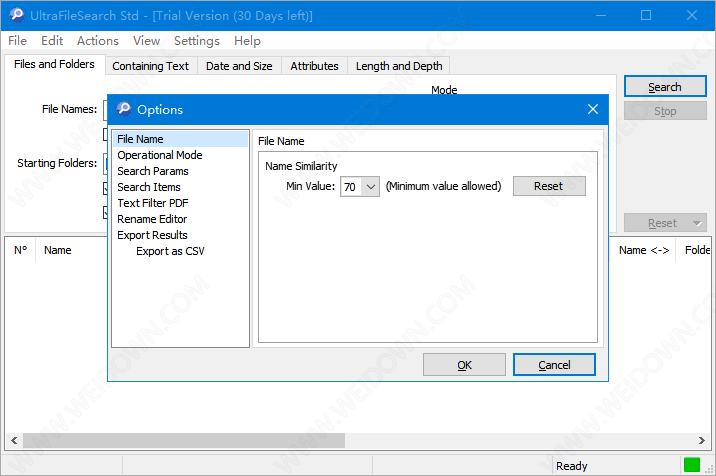Open the Help menu
This screenshot has height=476, width=716.
coord(247,41)
